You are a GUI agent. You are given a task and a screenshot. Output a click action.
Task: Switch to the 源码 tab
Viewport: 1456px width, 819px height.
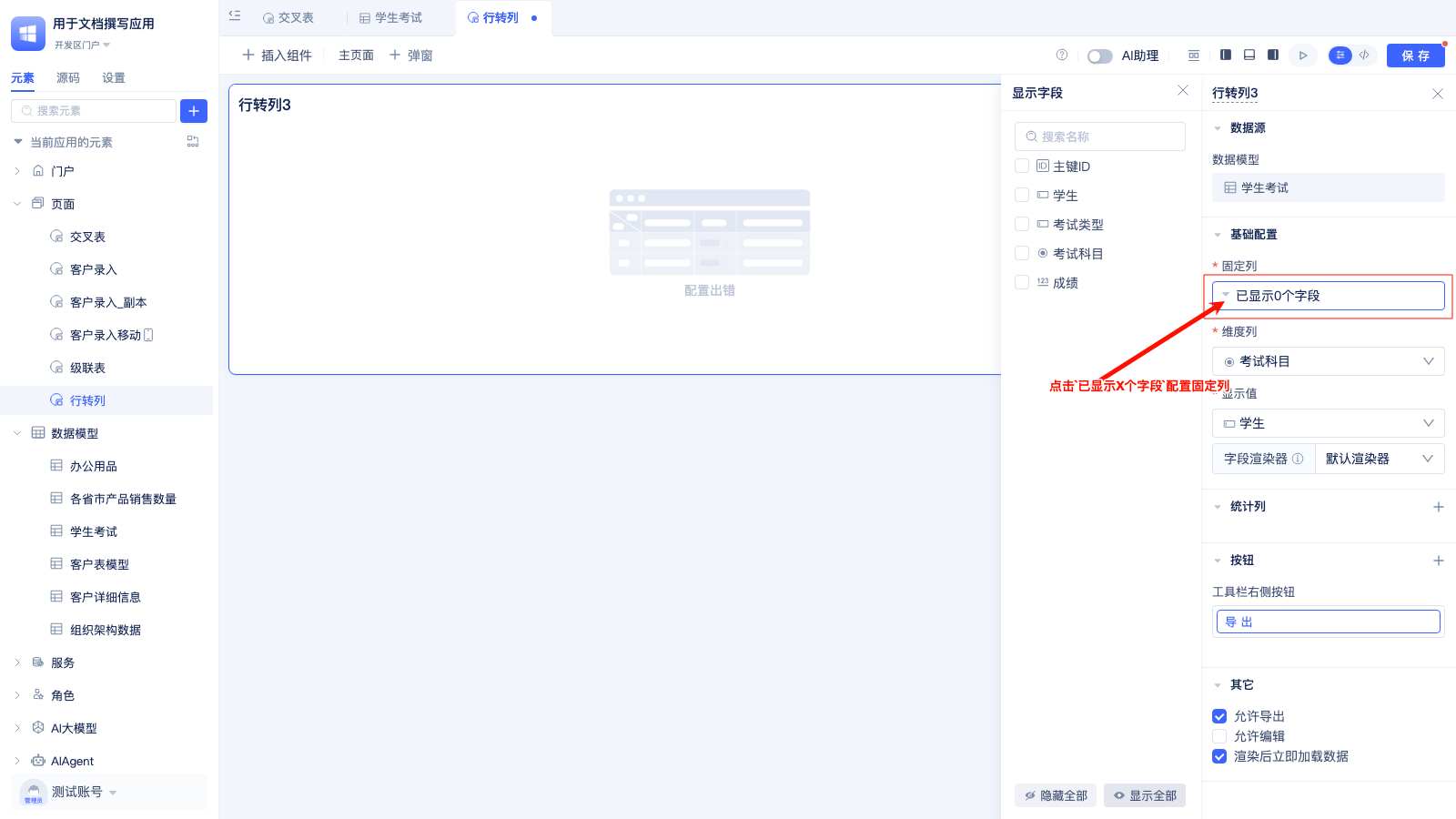click(68, 78)
